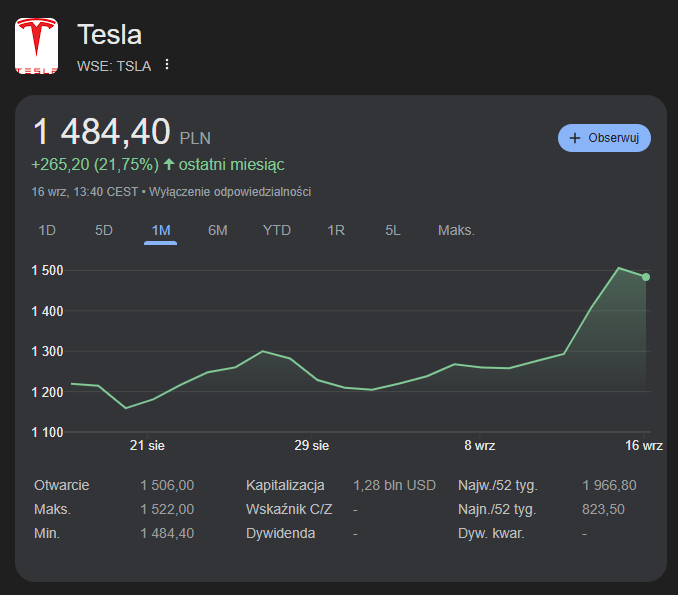Open the three-dot options menu beside WSE: TSLA
The width and height of the screenshot is (678, 595).
[167, 65]
